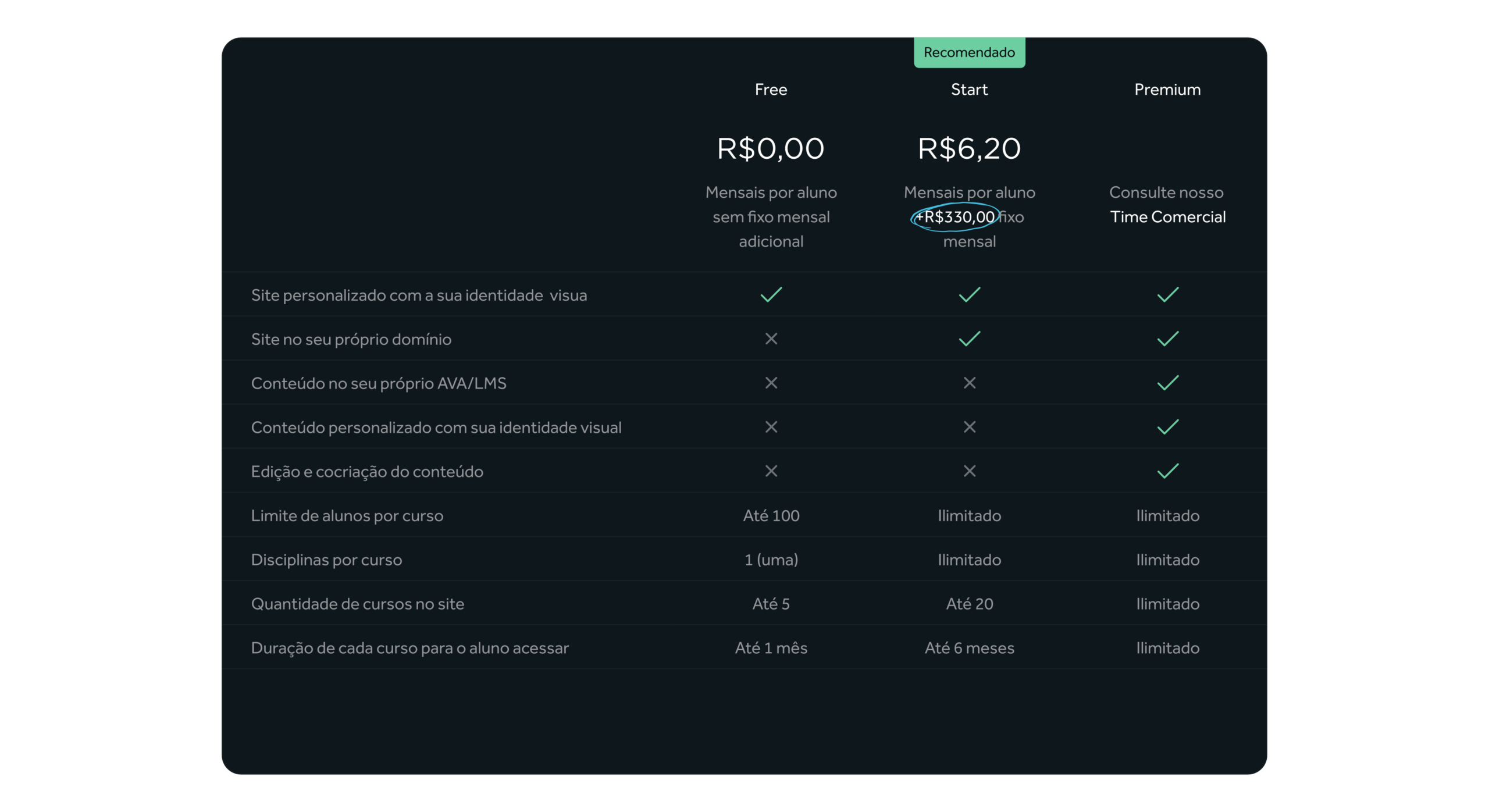
Task: Click Premium checkmark for personalized content identity
Action: click(x=1167, y=427)
